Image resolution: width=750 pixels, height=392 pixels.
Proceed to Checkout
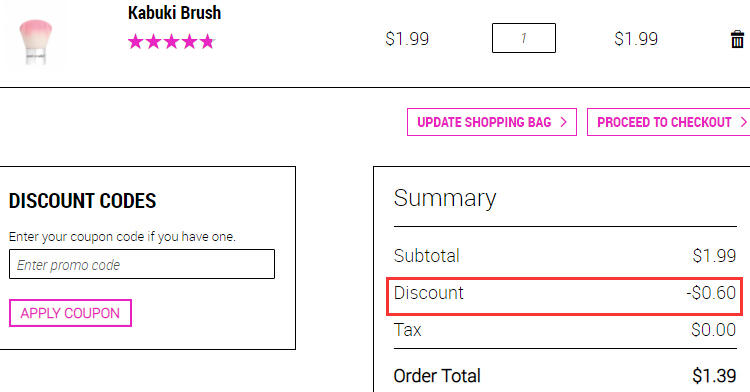click(x=669, y=122)
